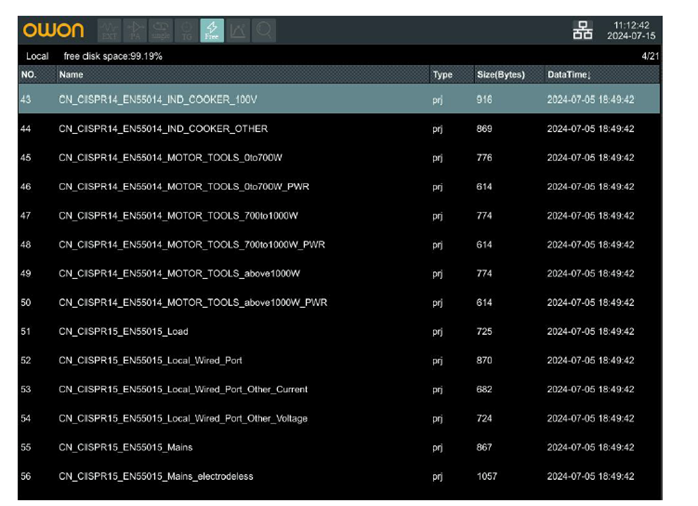This screenshot has height=506, width=698.
Task: Click the clock date and time display
Action: pyautogui.click(x=631, y=31)
